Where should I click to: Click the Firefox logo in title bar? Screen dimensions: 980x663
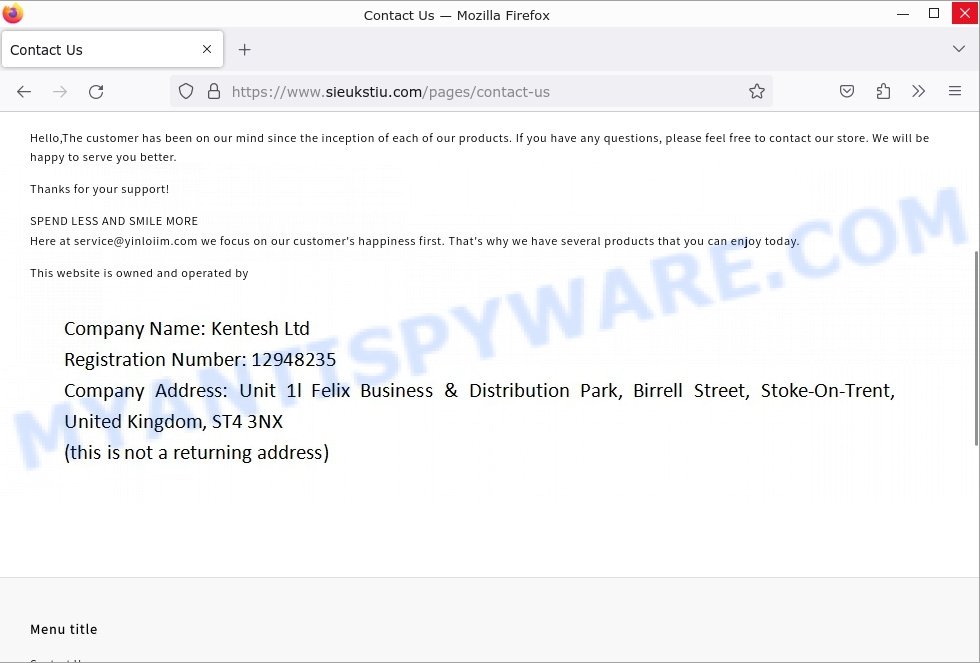pos(13,13)
